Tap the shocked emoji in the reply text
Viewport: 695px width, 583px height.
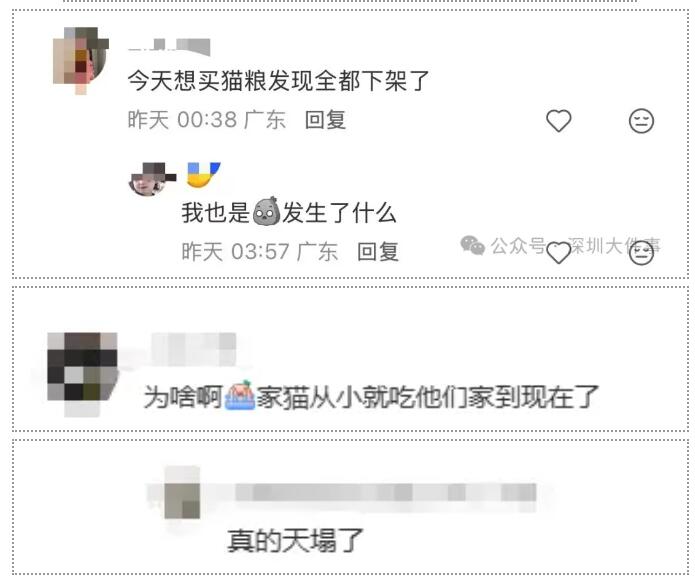tap(266, 211)
